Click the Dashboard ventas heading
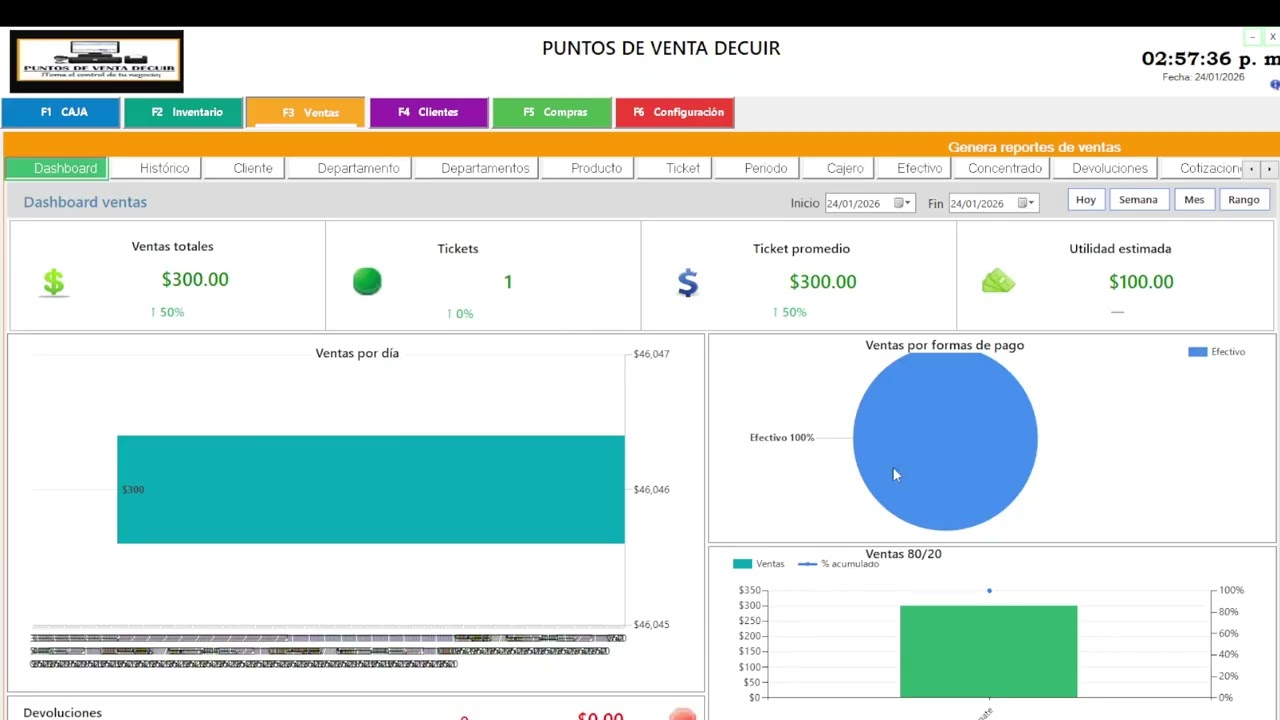Image resolution: width=1280 pixels, height=720 pixels. coord(85,202)
